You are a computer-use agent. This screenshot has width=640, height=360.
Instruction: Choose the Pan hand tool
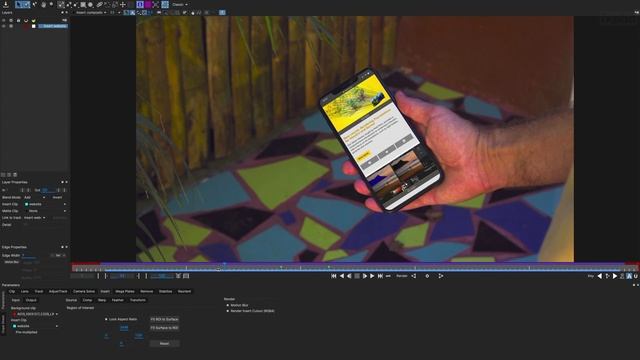tap(44, 4)
